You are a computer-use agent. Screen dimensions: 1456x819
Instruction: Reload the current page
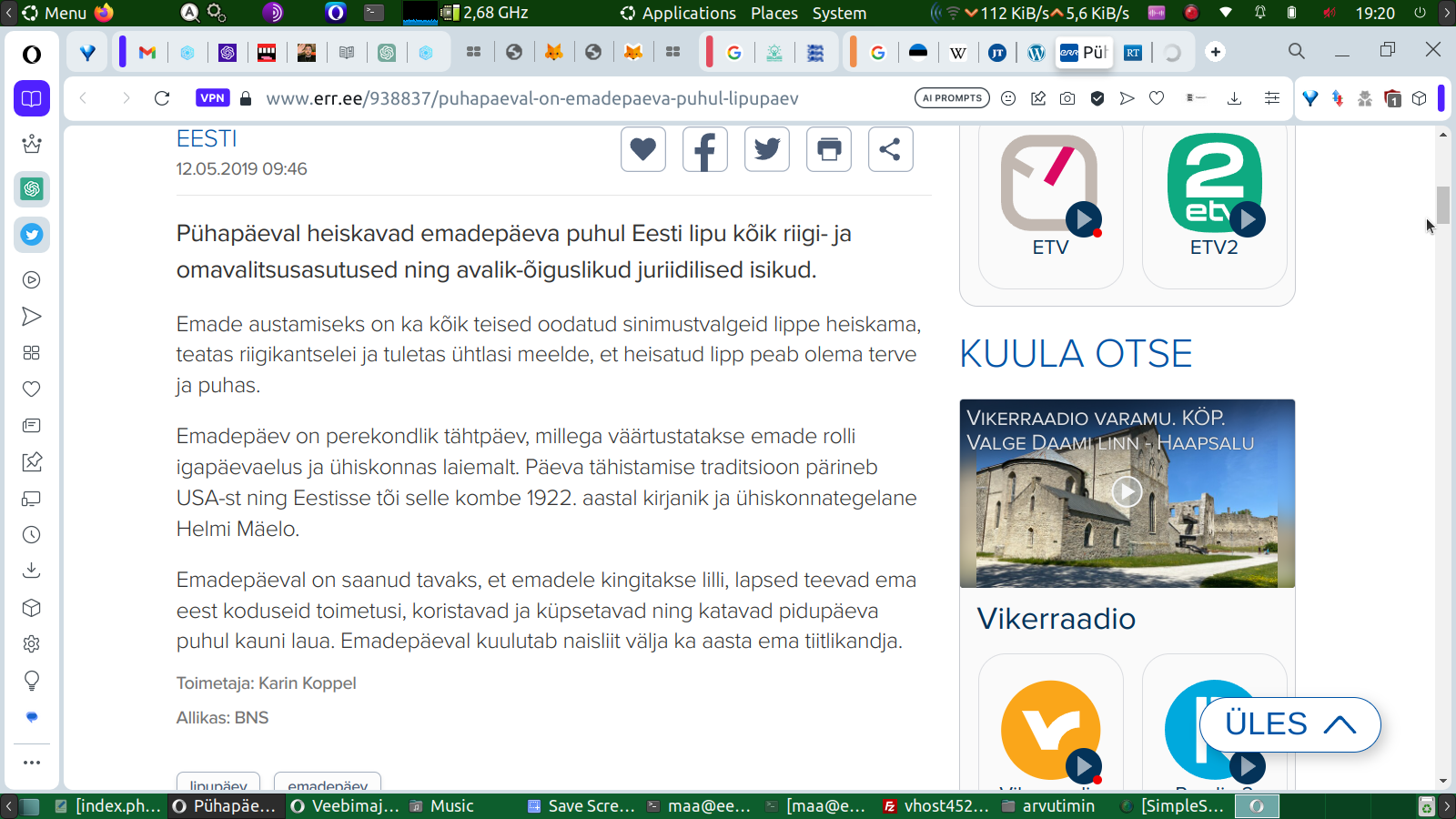pyautogui.click(x=162, y=98)
